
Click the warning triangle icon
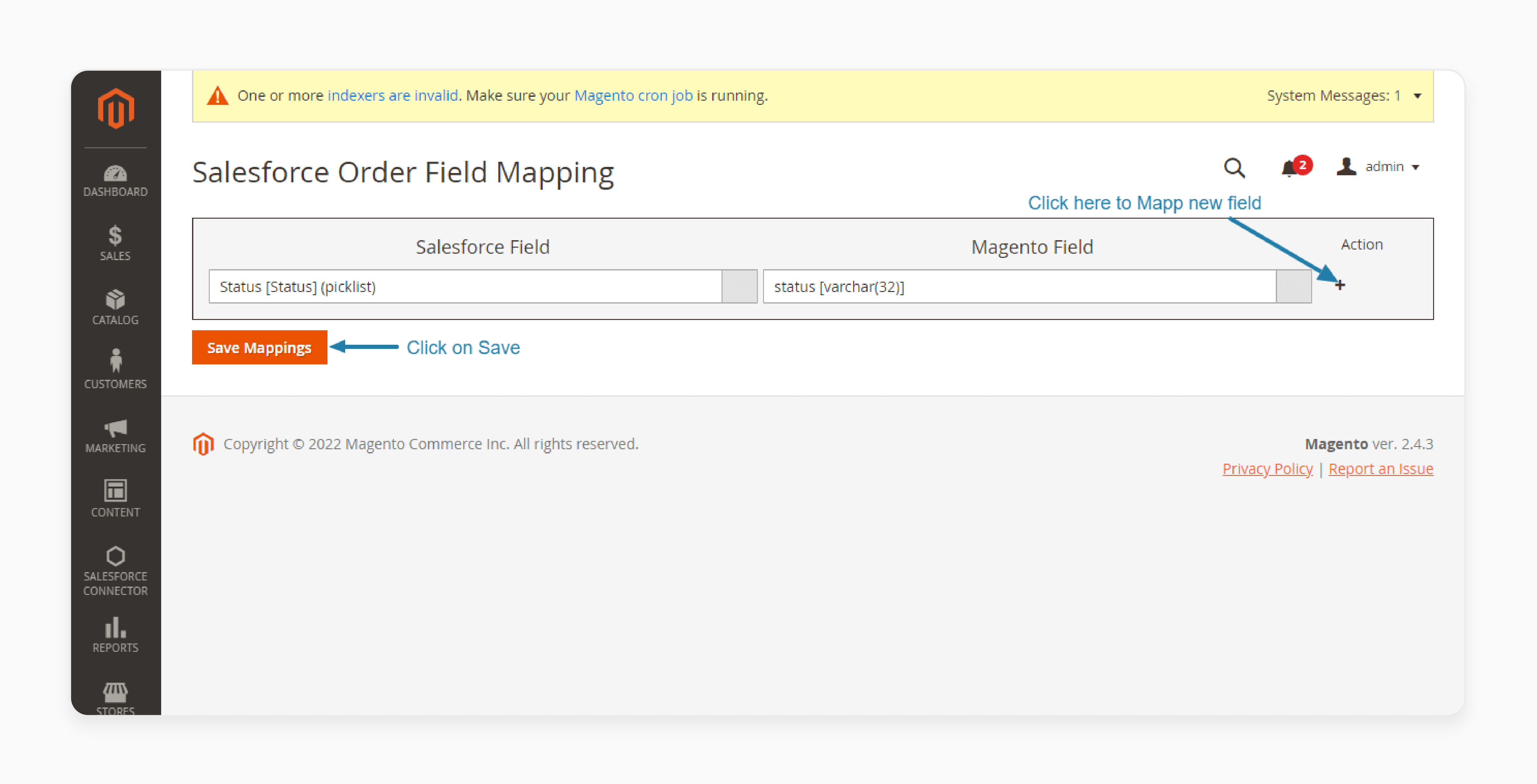(x=217, y=96)
